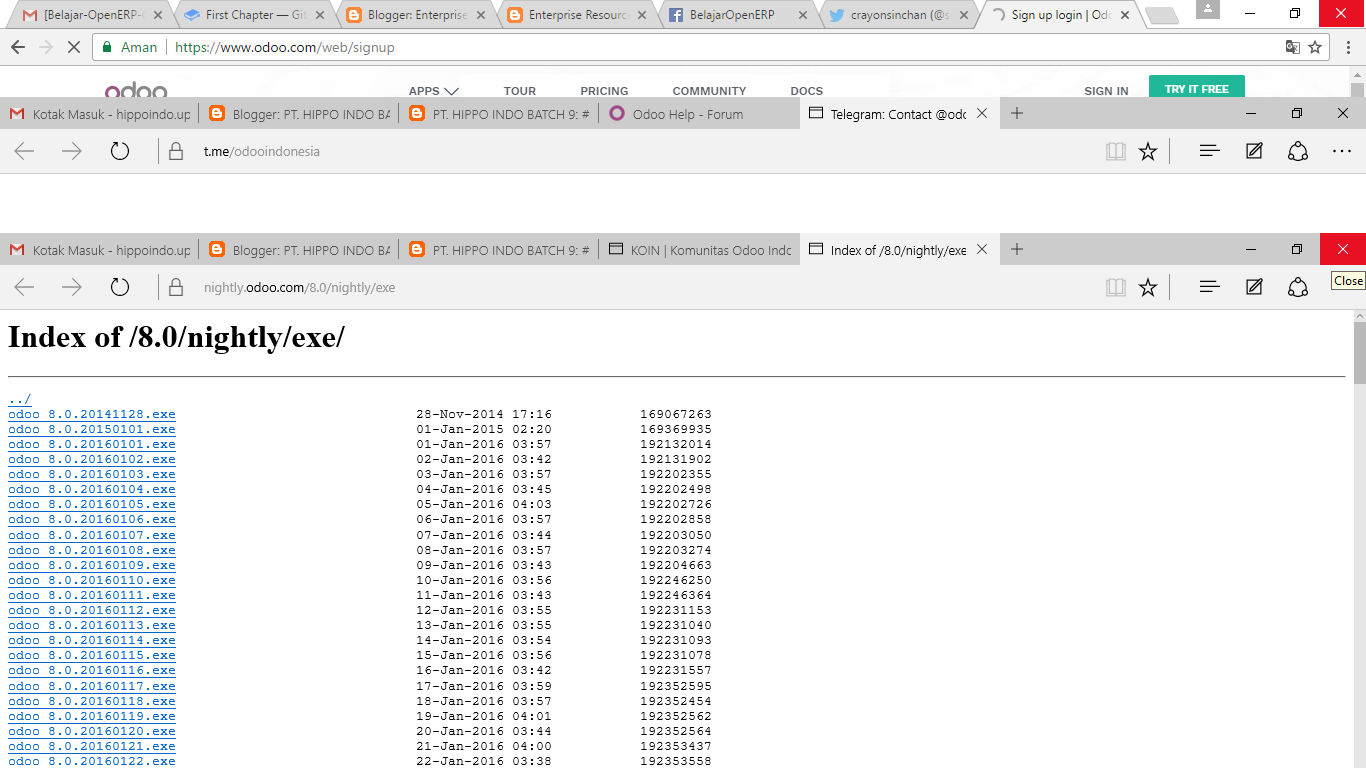Open the parent directory ../ link
1366x768 pixels.
(19, 399)
